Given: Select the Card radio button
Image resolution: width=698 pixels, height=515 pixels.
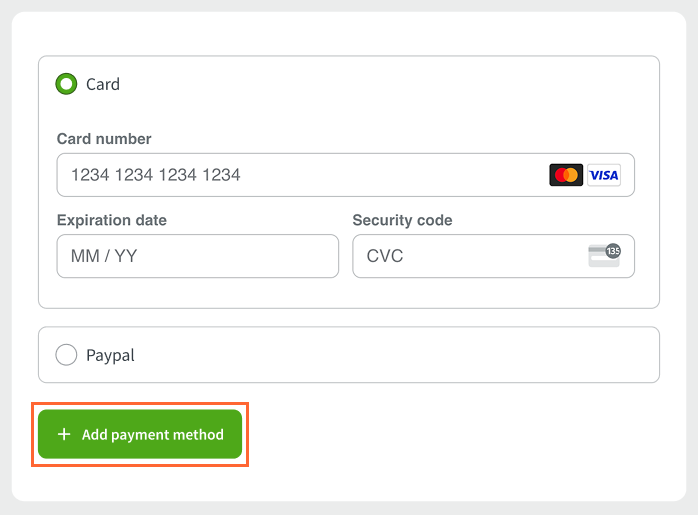Looking at the screenshot, I should (66, 84).
